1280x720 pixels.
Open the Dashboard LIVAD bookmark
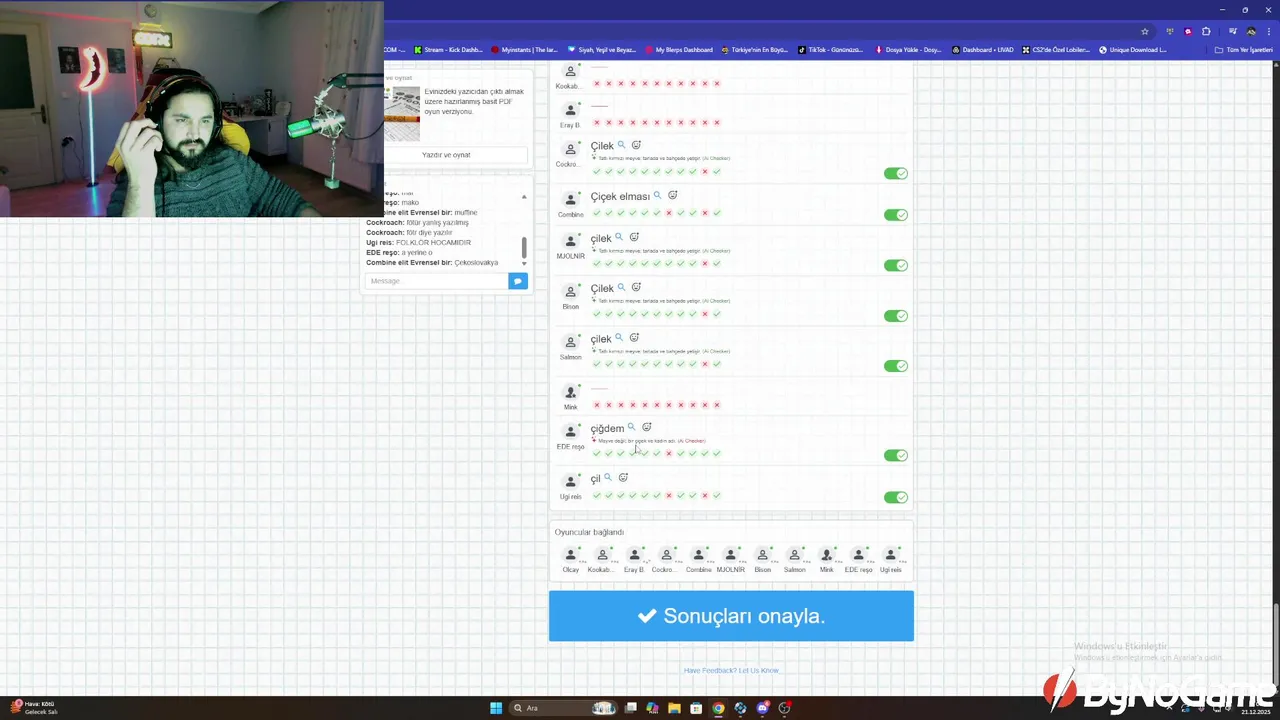[983, 49]
